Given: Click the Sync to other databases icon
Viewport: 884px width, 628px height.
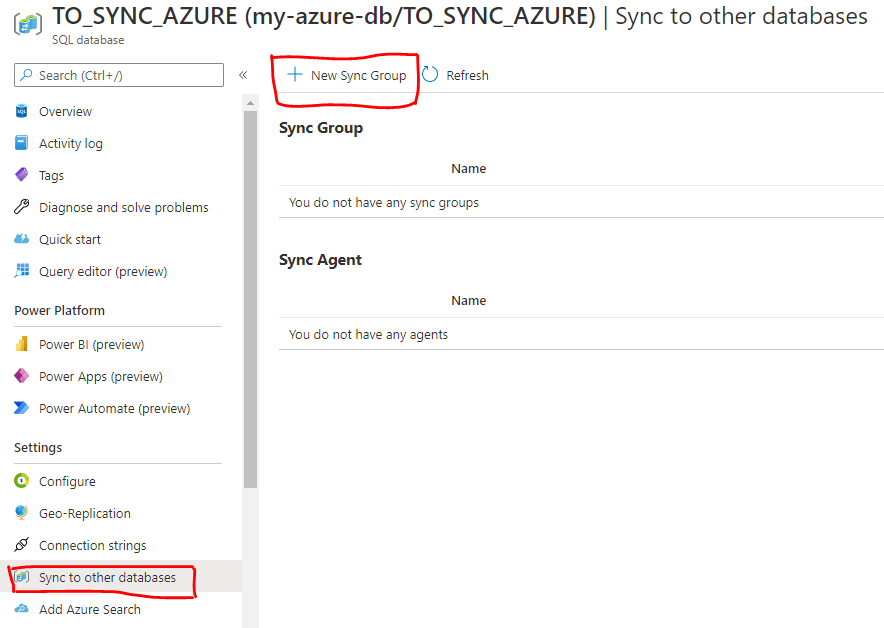Looking at the screenshot, I should (21, 577).
